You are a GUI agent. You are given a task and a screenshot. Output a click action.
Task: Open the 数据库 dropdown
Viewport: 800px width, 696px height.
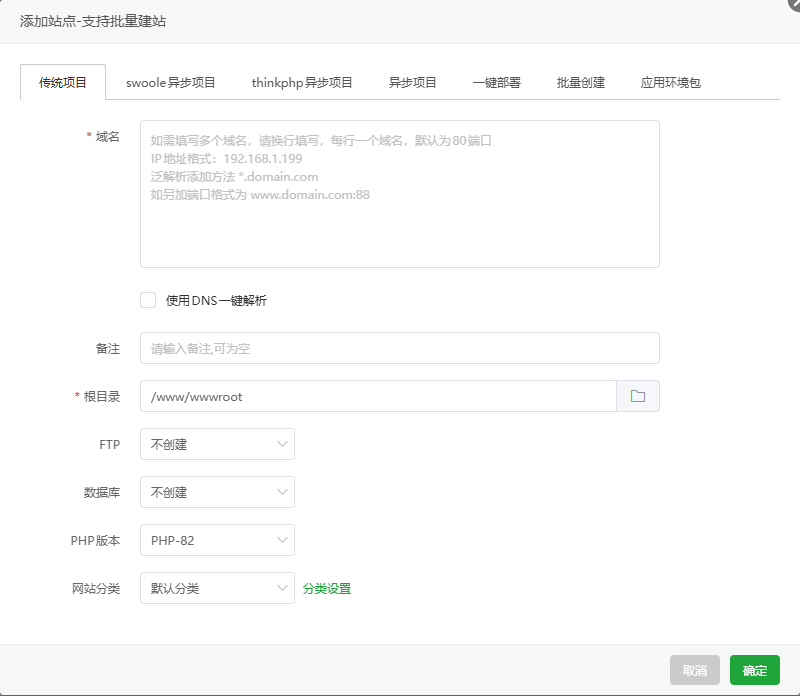pyautogui.click(x=217, y=492)
